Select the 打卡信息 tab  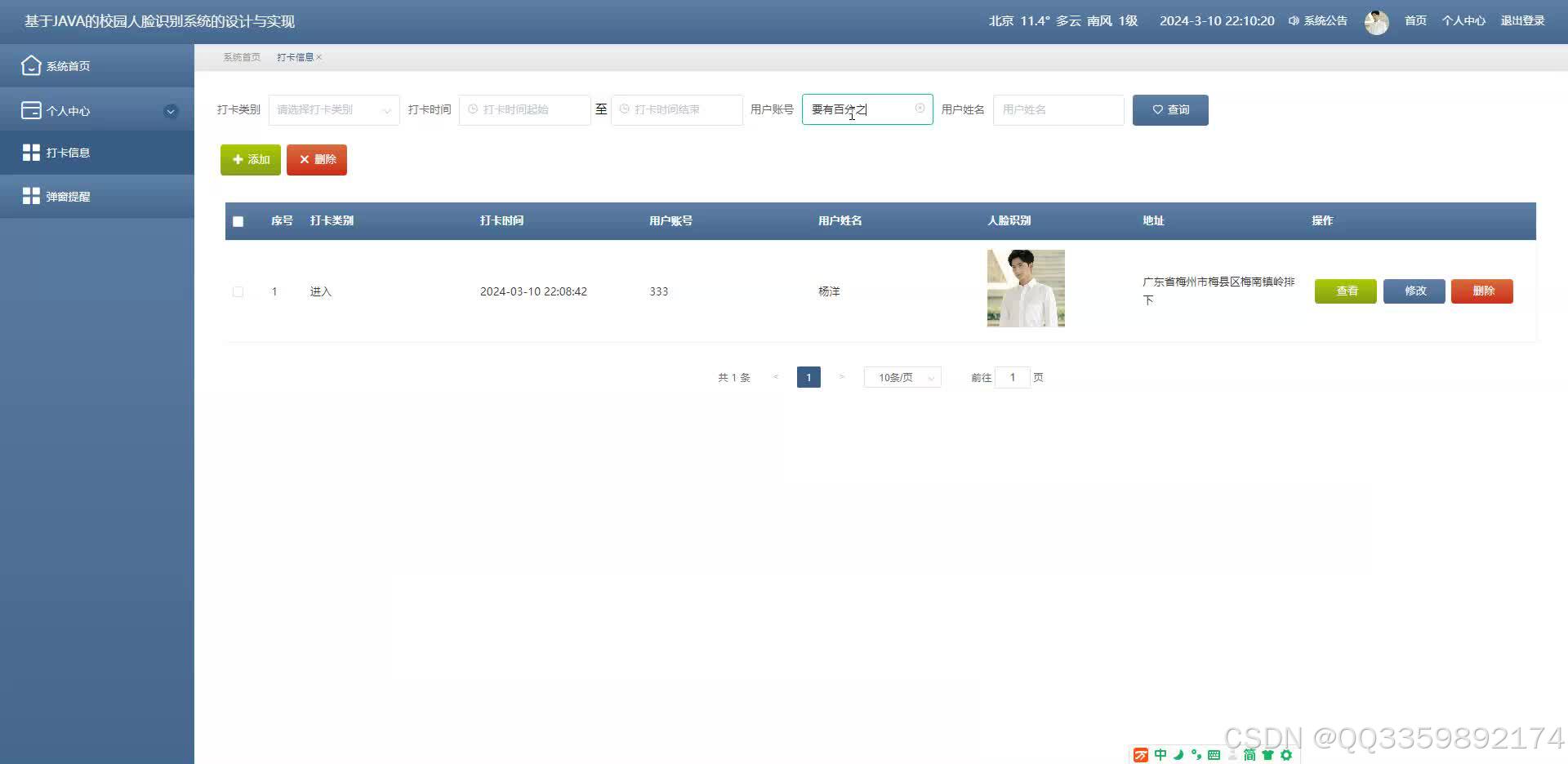(x=295, y=57)
